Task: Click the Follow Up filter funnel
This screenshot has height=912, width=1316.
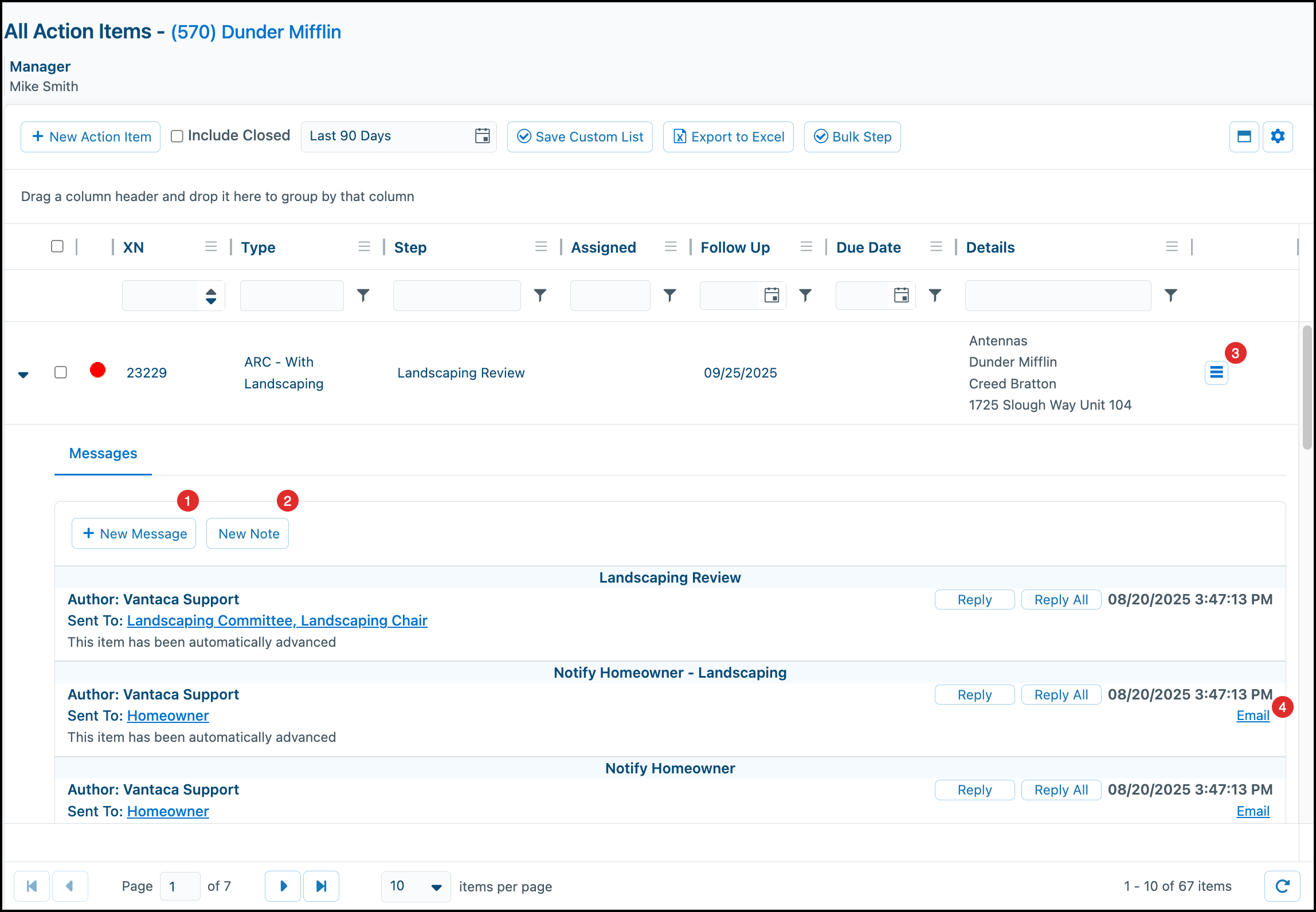Action: click(x=805, y=295)
